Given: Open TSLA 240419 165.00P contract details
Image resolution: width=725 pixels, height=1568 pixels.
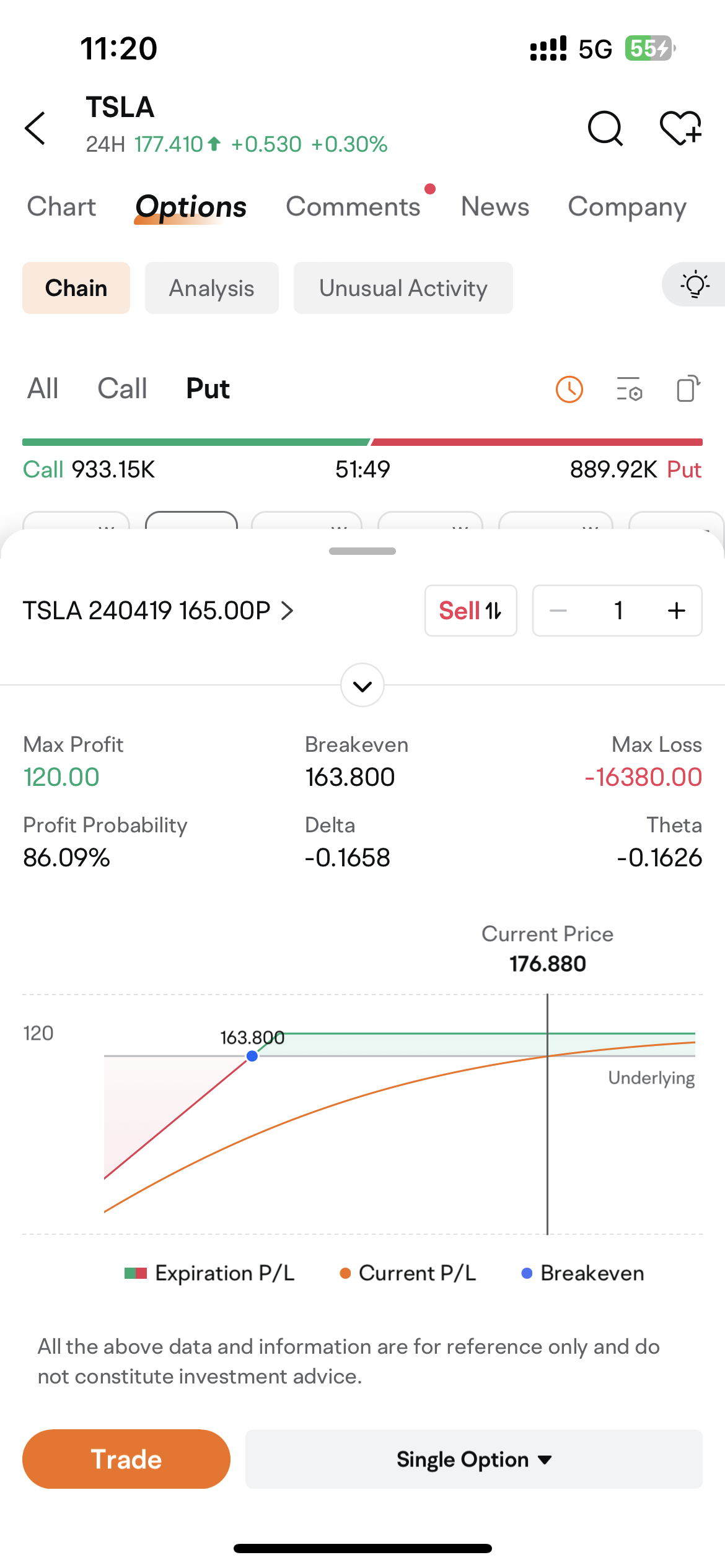Looking at the screenshot, I should pyautogui.click(x=158, y=611).
